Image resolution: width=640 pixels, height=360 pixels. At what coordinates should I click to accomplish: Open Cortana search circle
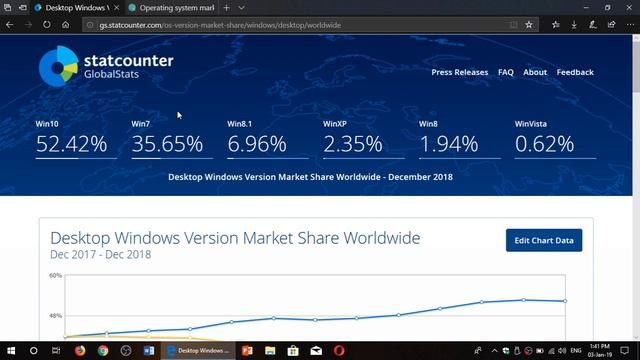[33, 351]
